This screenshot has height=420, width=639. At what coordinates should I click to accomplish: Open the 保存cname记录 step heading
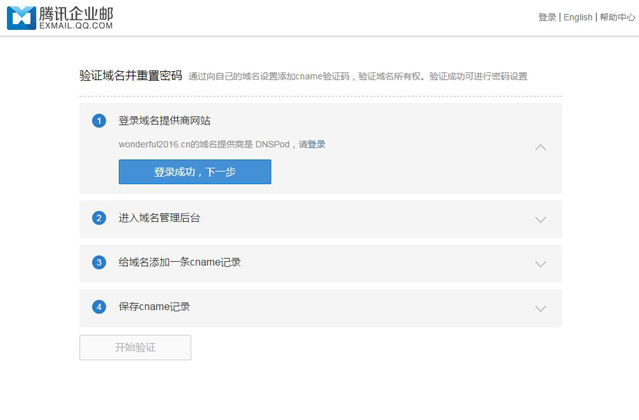[x=154, y=307]
